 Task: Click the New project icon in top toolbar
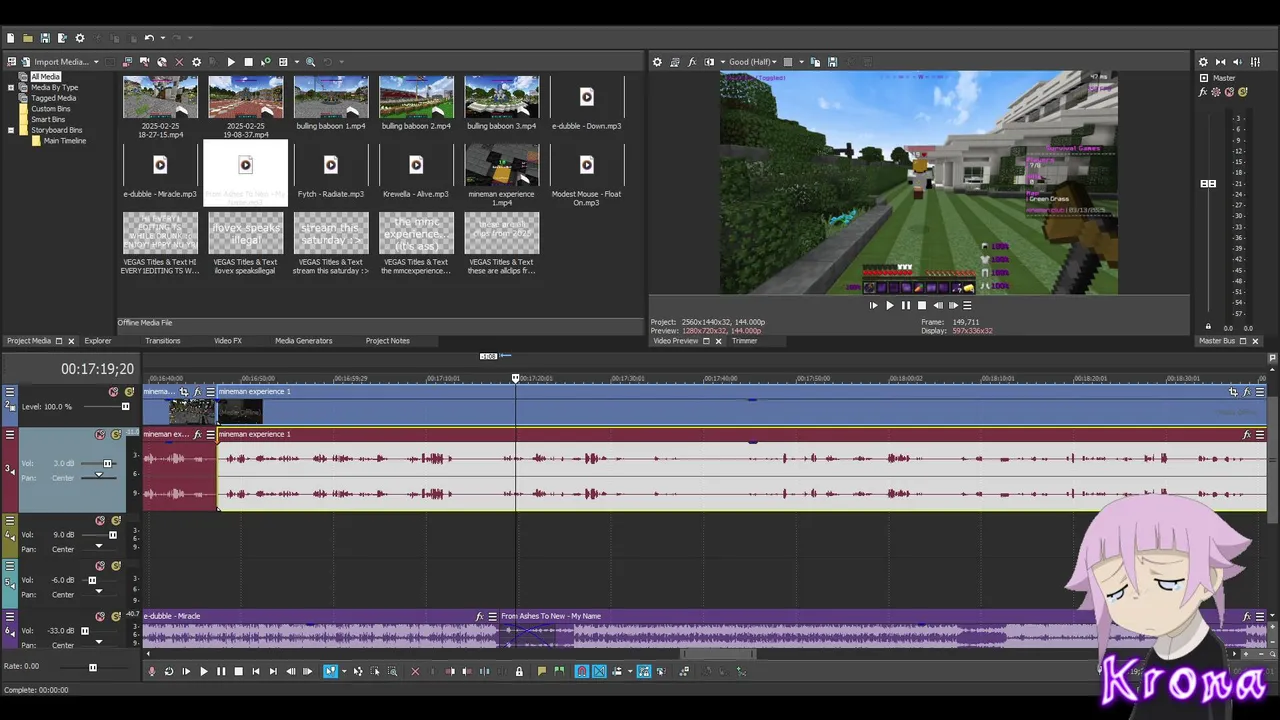click(11, 38)
